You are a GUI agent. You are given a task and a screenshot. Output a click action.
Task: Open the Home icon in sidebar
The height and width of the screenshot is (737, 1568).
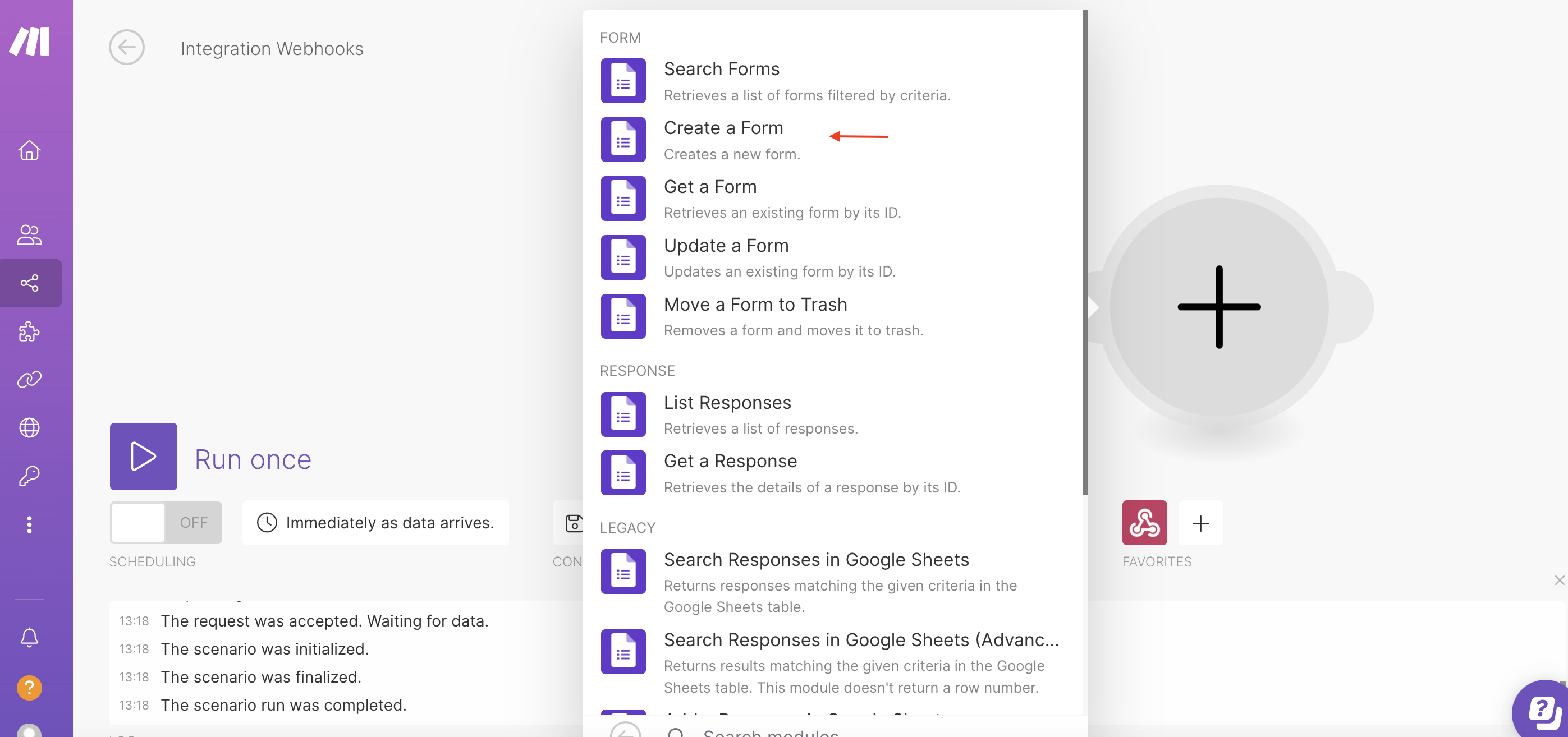click(x=29, y=150)
